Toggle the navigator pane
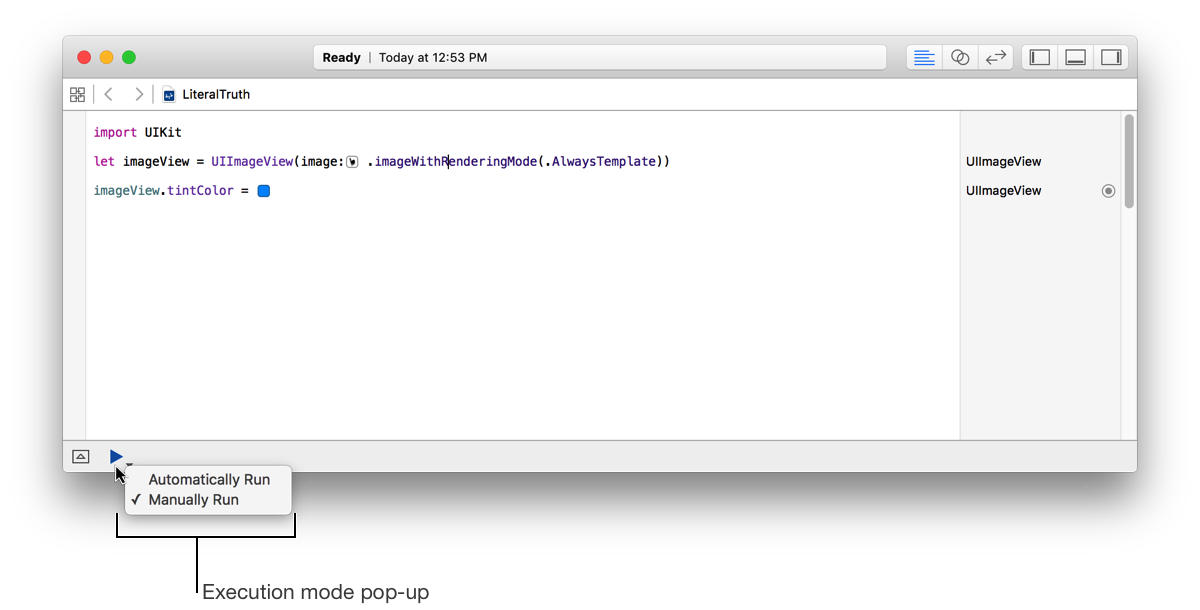This screenshot has width=1200, height=610. (1040, 58)
